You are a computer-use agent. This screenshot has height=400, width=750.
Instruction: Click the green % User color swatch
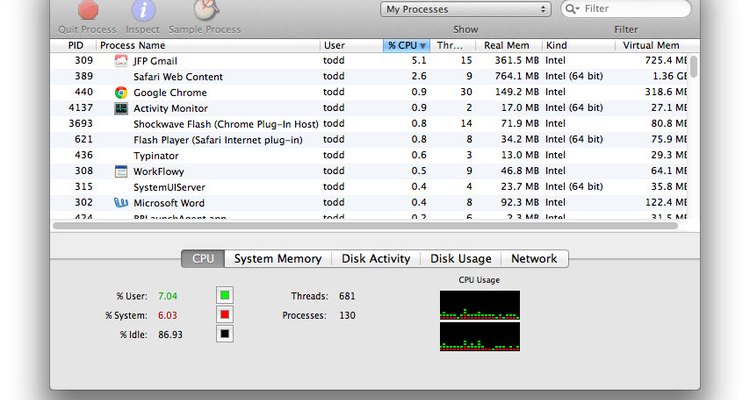(225, 296)
